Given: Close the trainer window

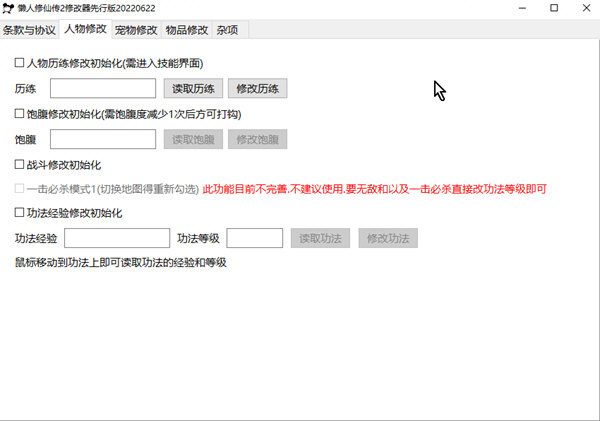Looking at the screenshot, I should click(586, 8).
